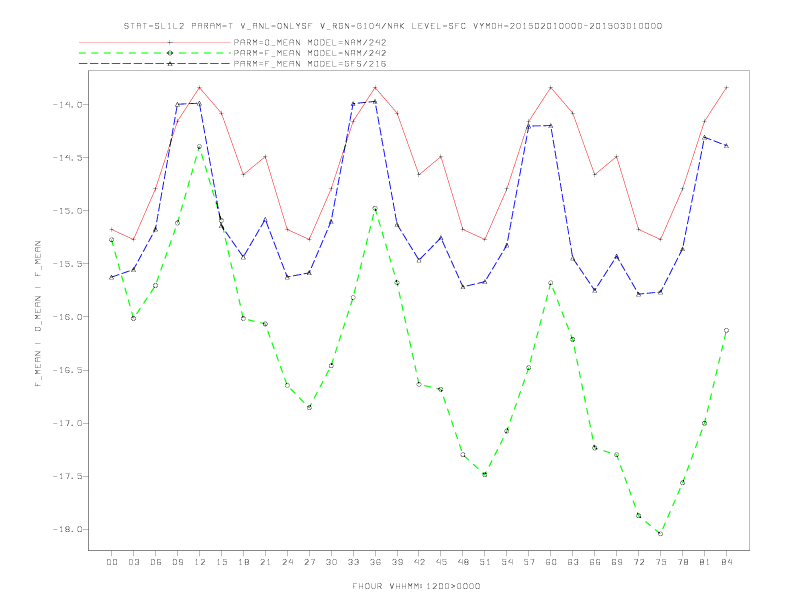Click the green circle marker at hour 84
The width and height of the screenshot is (792, 612).
(726, 331)
